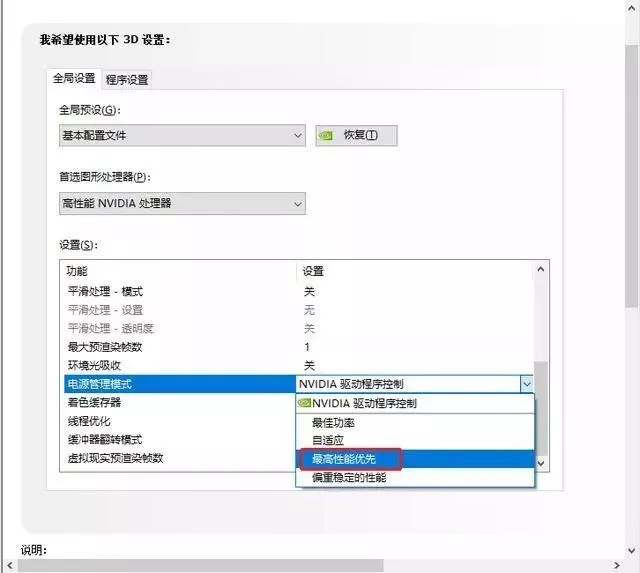Select the 自适应 power management option

[327, 440]
